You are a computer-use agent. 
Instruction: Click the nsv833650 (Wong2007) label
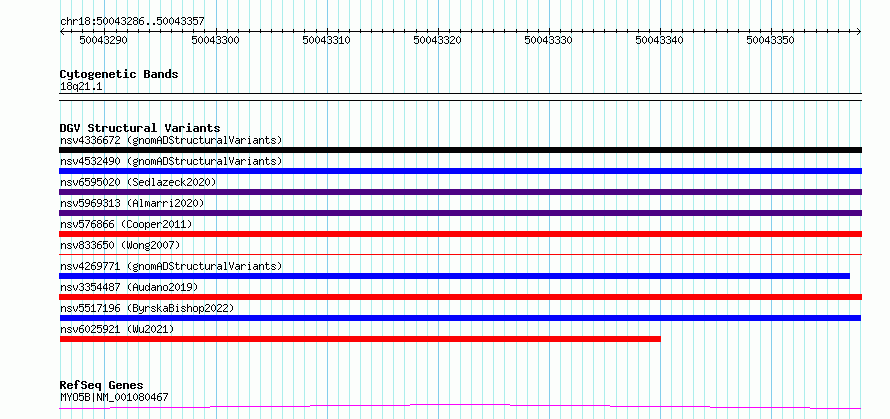click(120, 245)
